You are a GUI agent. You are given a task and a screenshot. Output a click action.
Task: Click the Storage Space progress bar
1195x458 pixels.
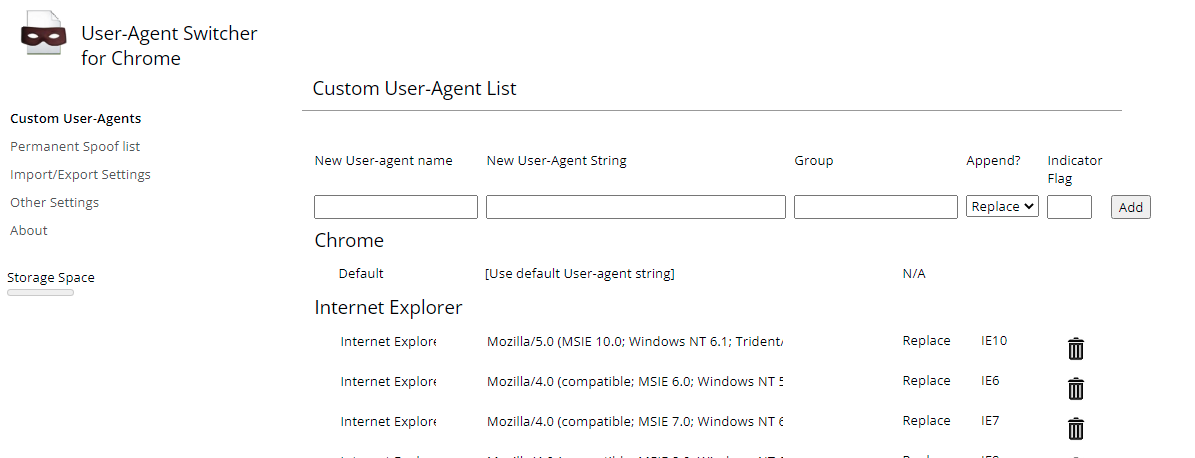click(x=40, y=293)
